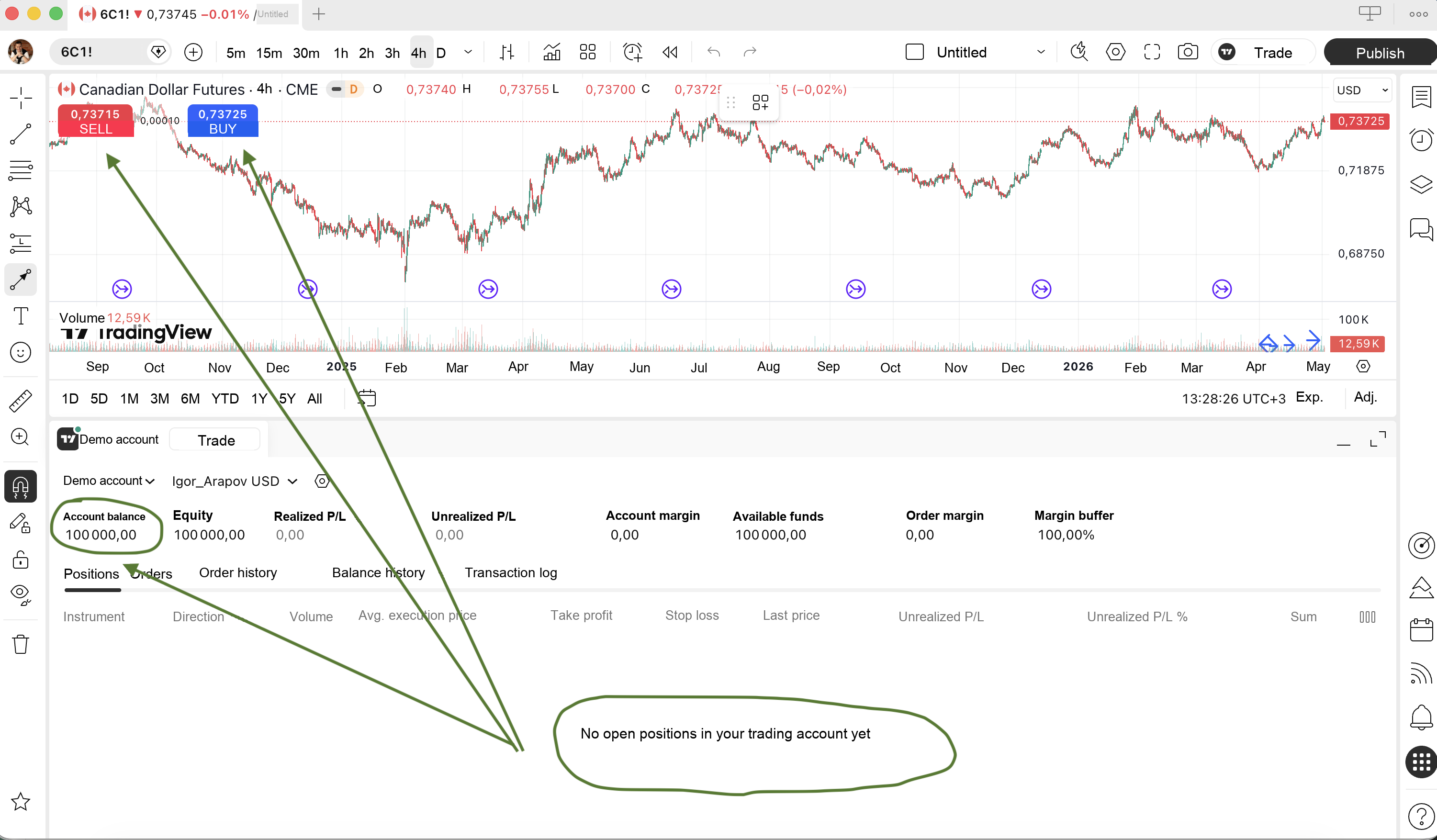Enter fullscreen chart mode
The height and width of the screenshot is (840, 1437).
click(x=1152, y=53)
